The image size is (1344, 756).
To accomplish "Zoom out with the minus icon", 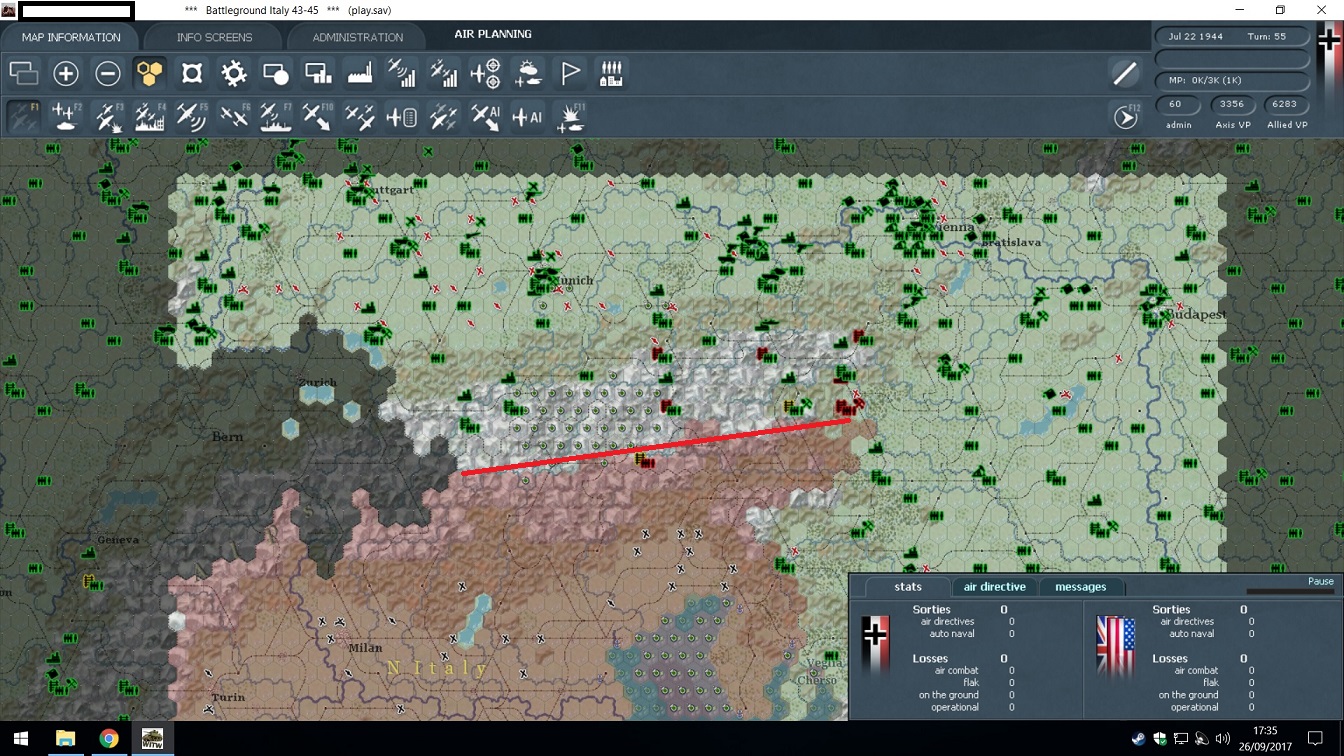I will [108, 74].
